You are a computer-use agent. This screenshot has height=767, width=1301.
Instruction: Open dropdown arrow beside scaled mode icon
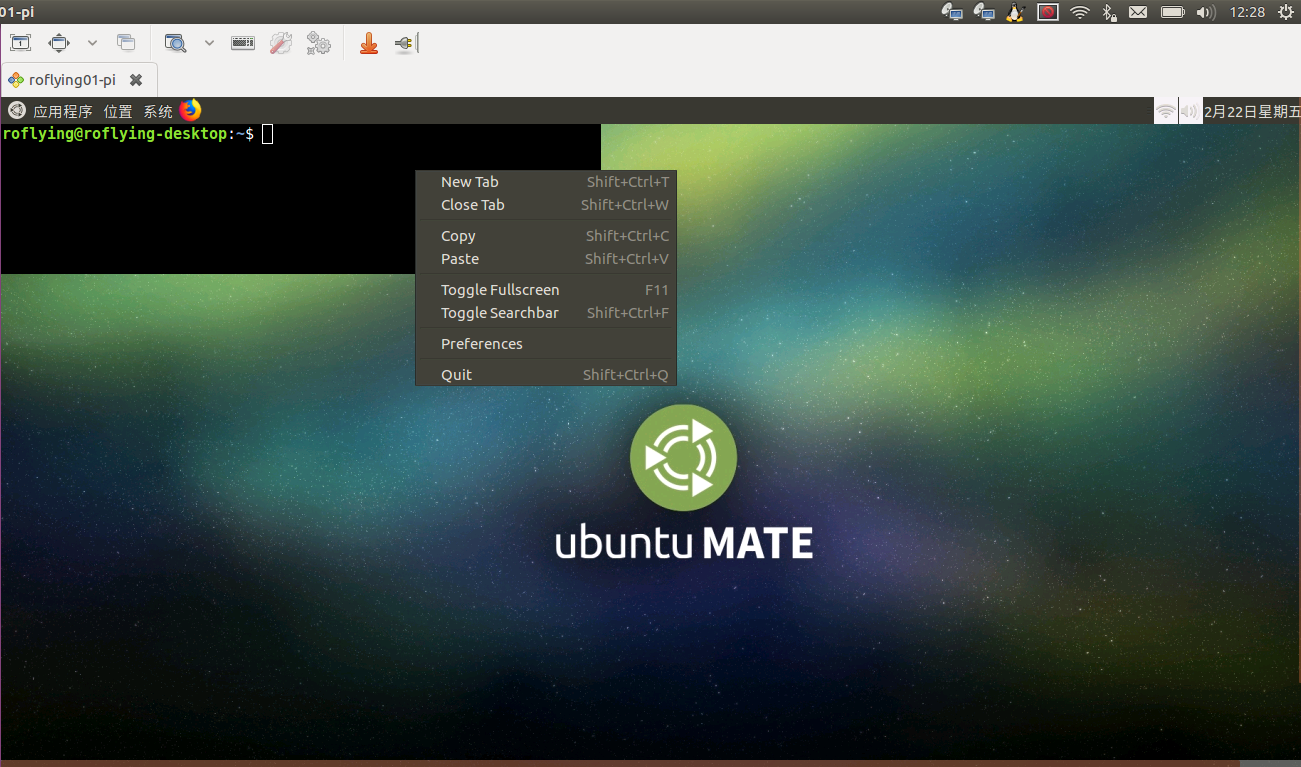(x=209, y=43)
